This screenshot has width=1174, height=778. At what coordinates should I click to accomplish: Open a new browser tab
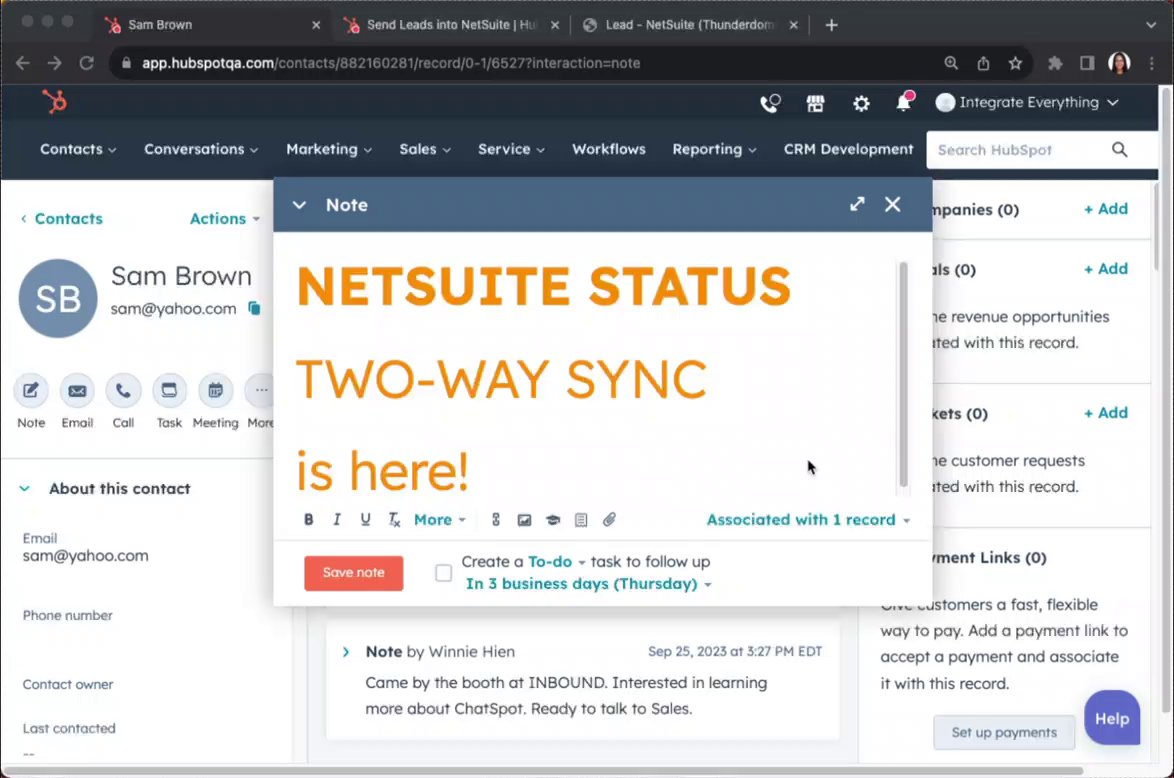point(831,25)
